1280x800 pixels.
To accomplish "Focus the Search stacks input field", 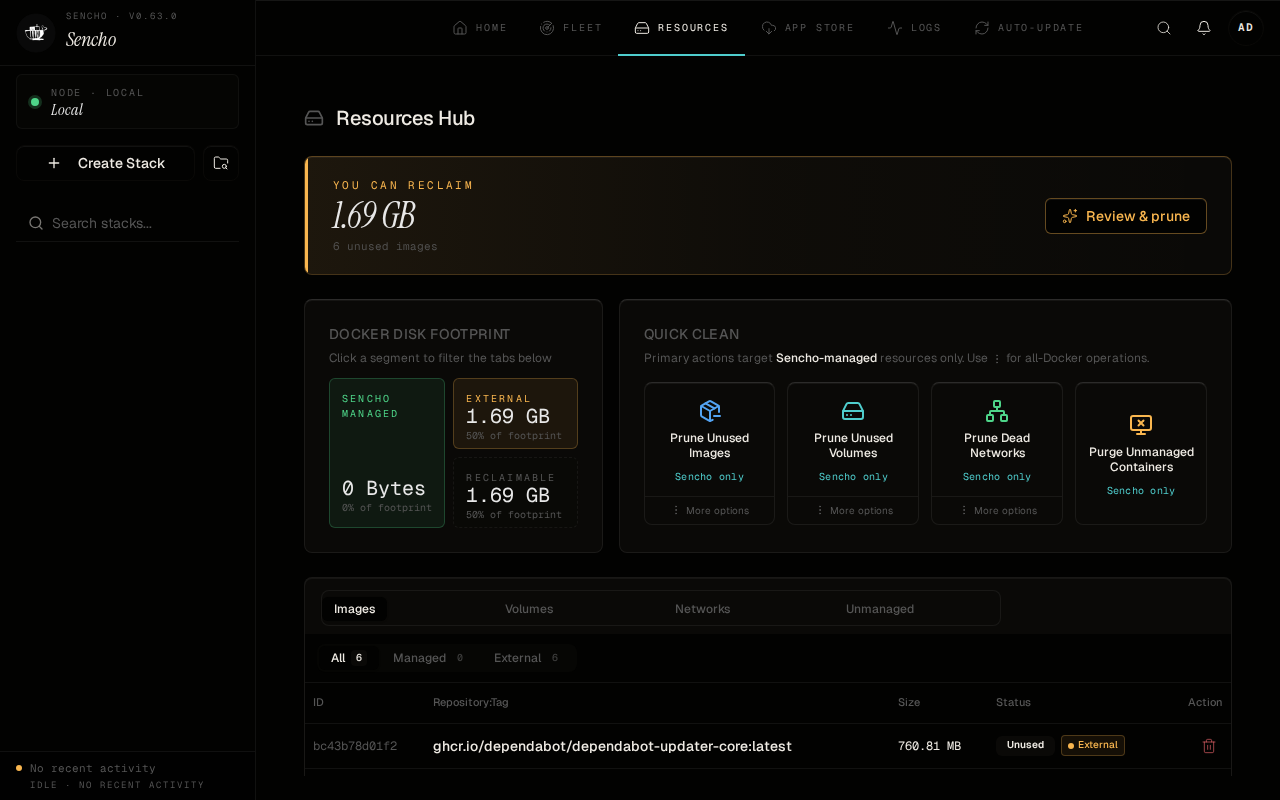I will coord(128,223).
